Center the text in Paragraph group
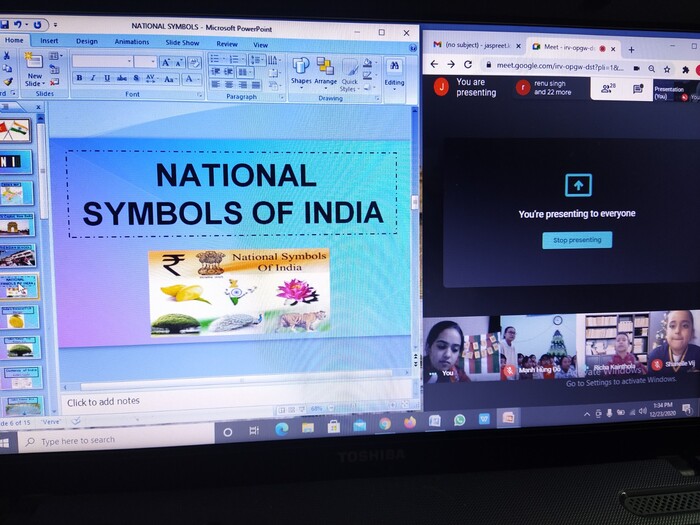Viewport: 700px width, 525px height. point(229,84)
